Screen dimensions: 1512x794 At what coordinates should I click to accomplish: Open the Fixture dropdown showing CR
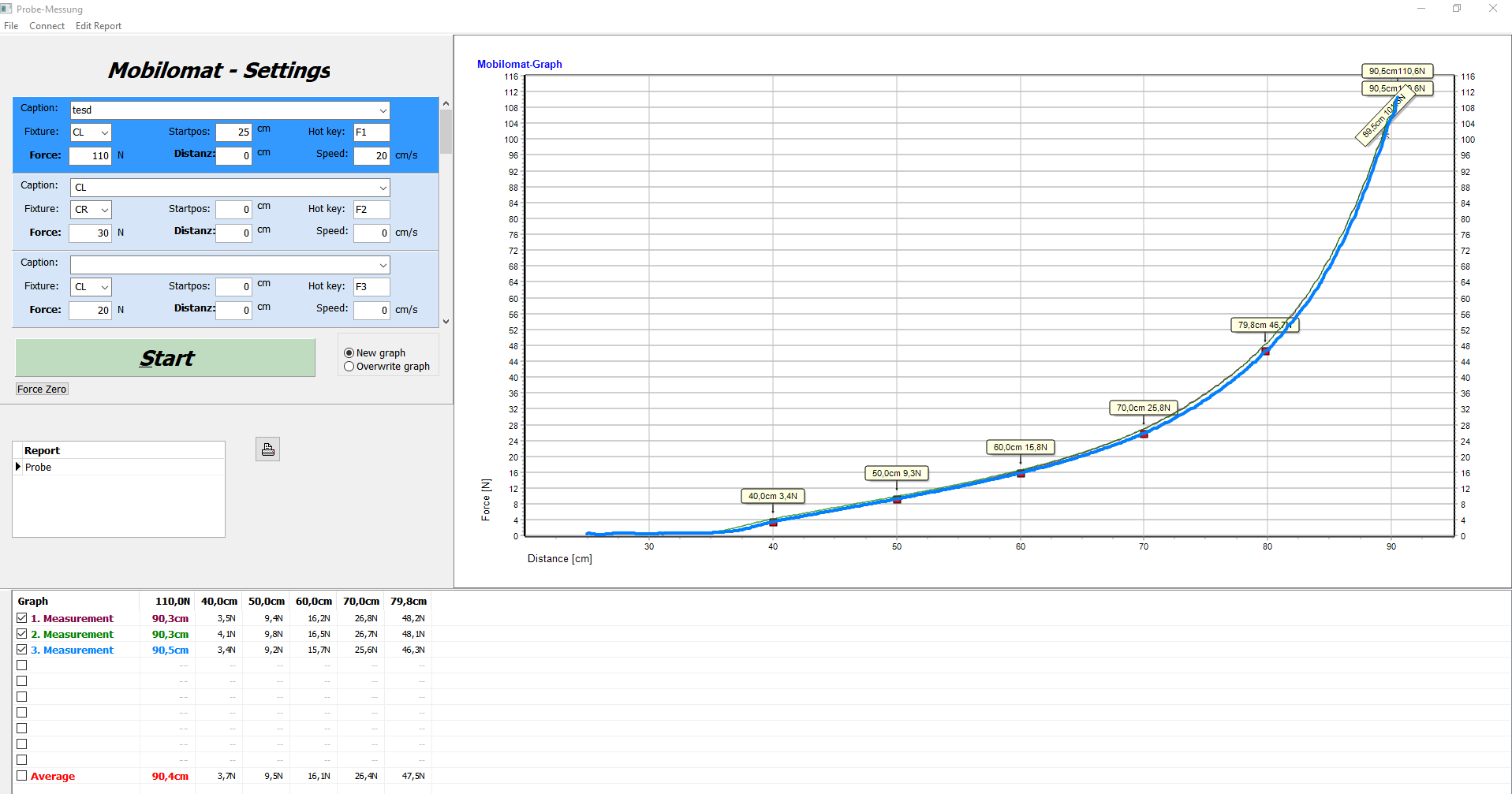click(x=104, y=210)
